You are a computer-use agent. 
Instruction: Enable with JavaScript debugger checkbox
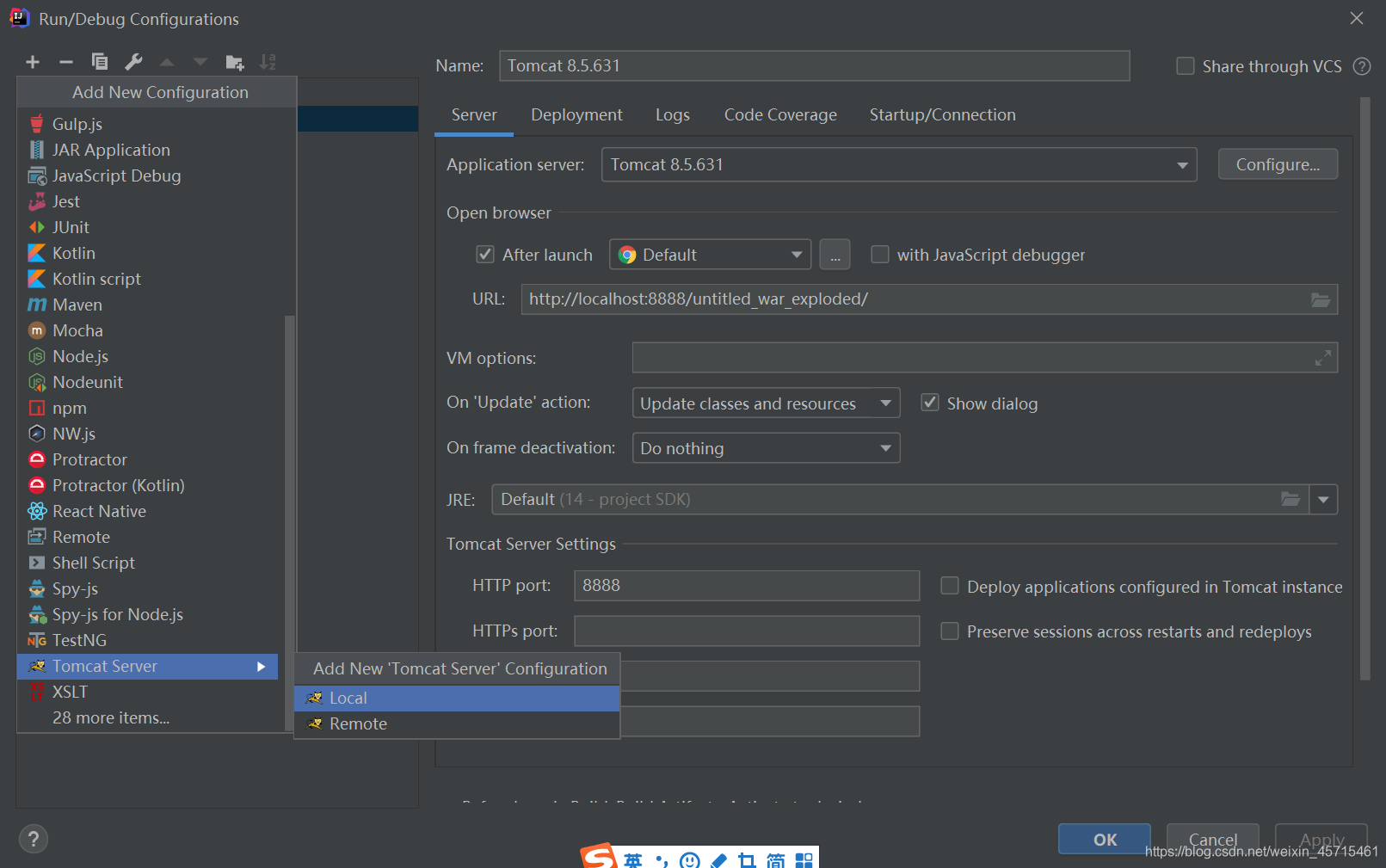tap(880, 255)
